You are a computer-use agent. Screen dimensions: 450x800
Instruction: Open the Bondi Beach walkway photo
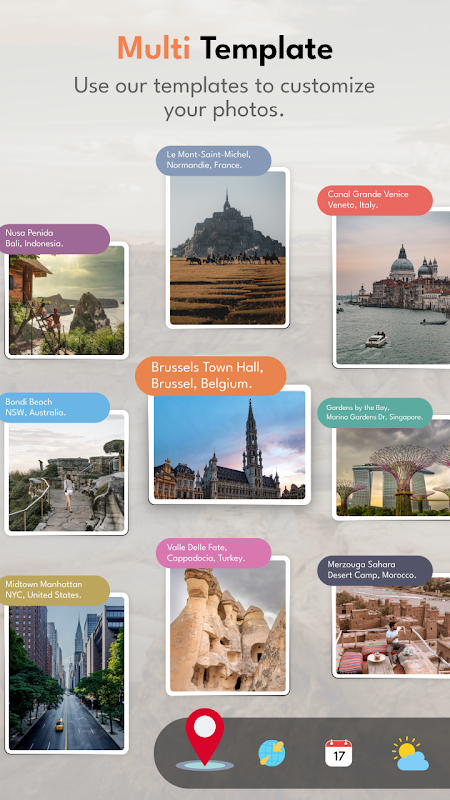pyautogui.click(x=66, y=473)
